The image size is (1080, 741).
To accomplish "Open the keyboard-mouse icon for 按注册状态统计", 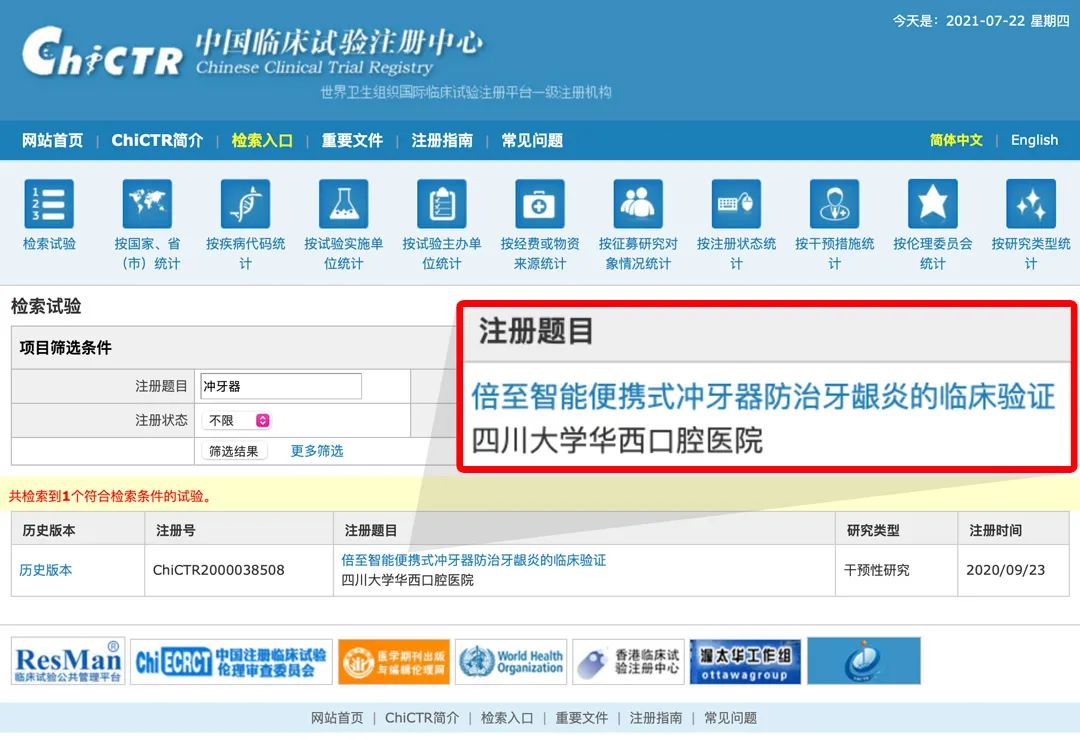I will point(736,204).
